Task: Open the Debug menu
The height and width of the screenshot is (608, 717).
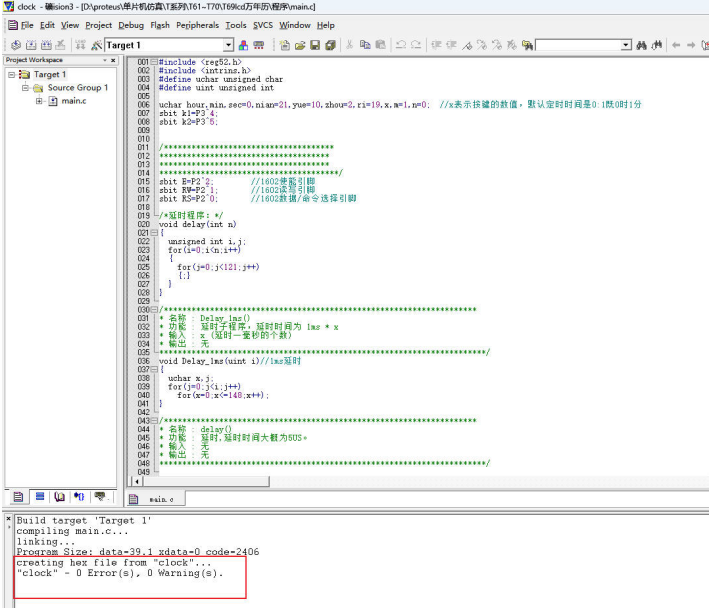Action: tap(131, 25)
